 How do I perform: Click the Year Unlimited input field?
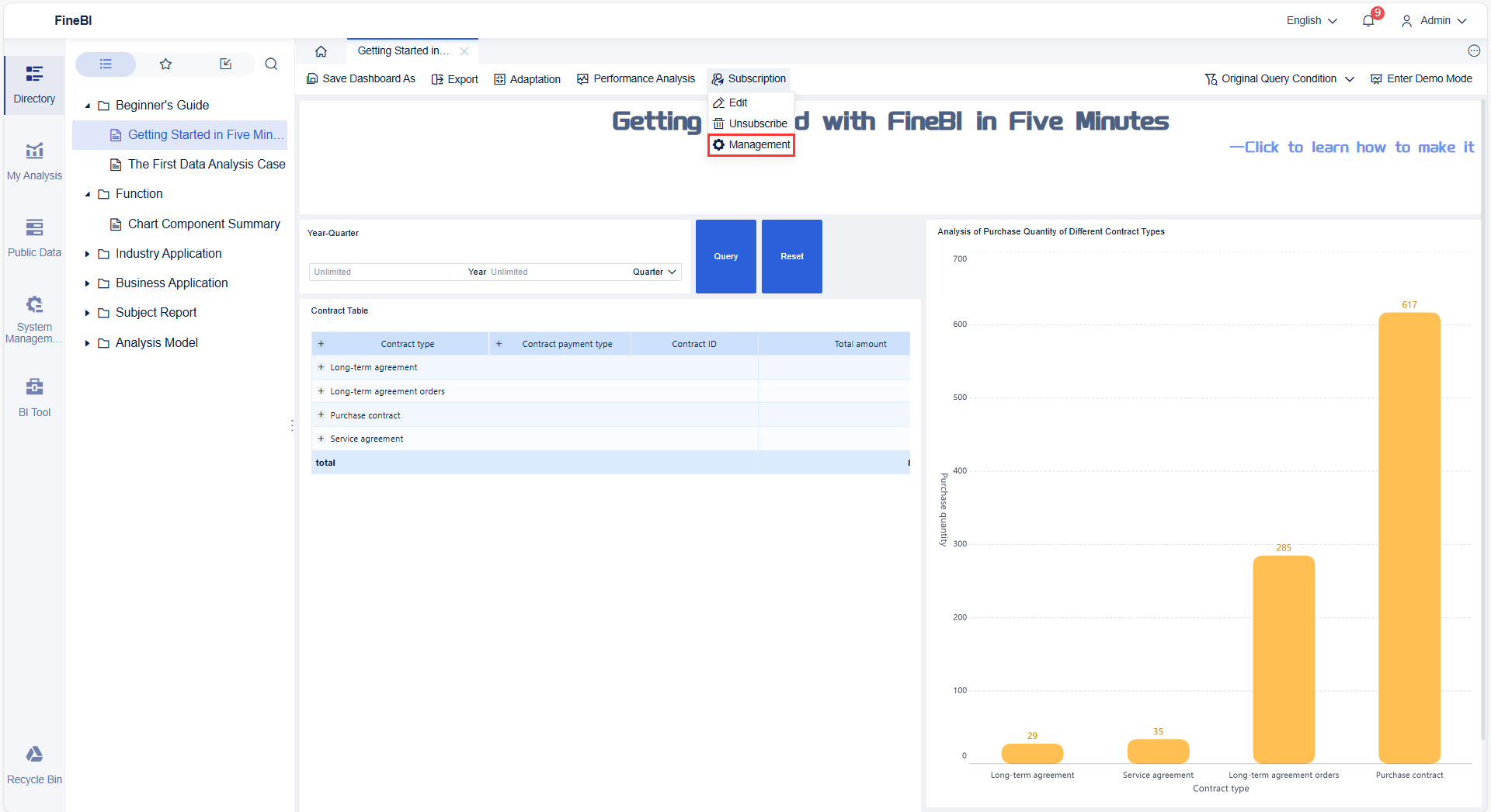387,272
